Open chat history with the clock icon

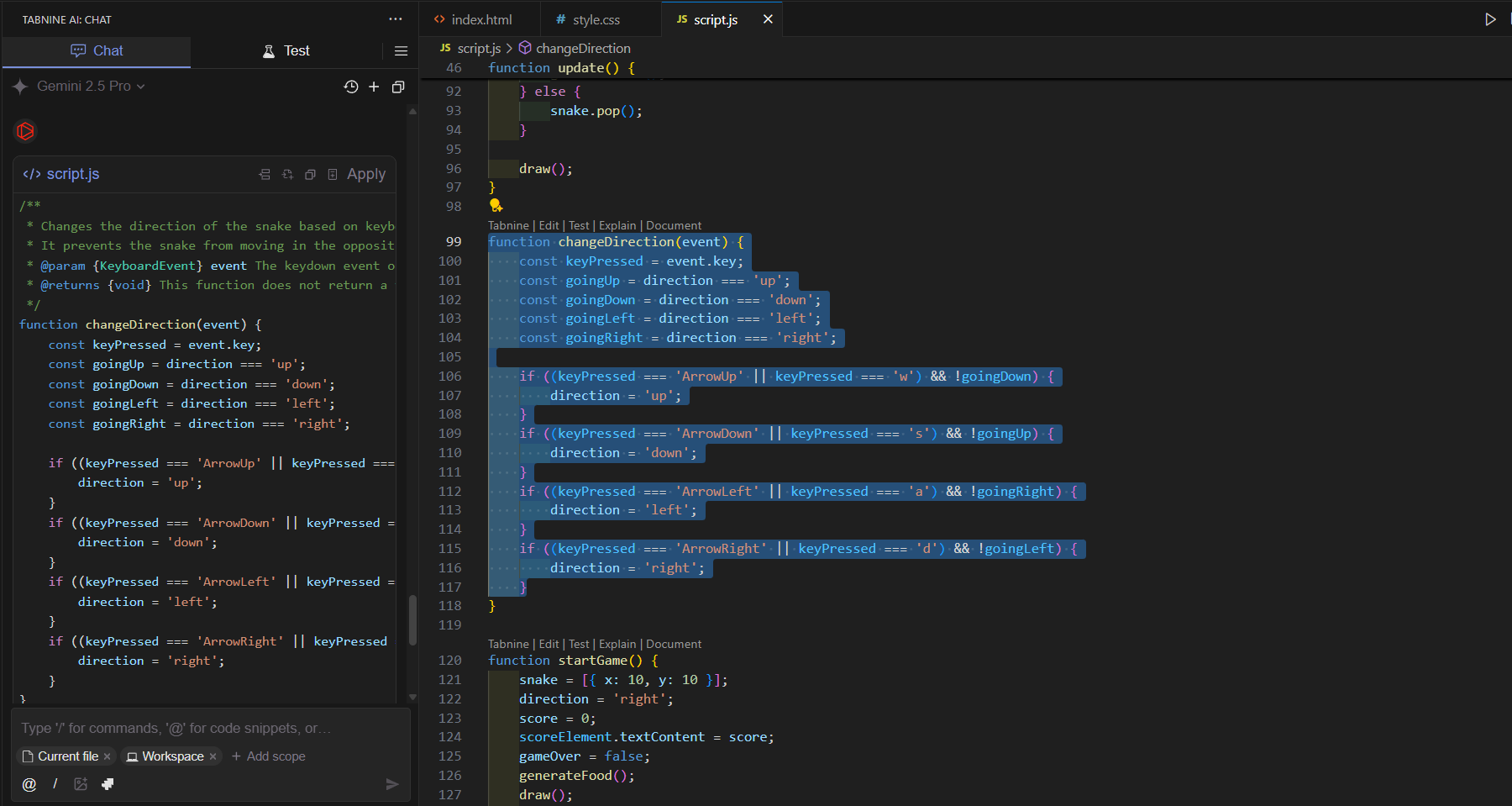(x=351, y=87)
